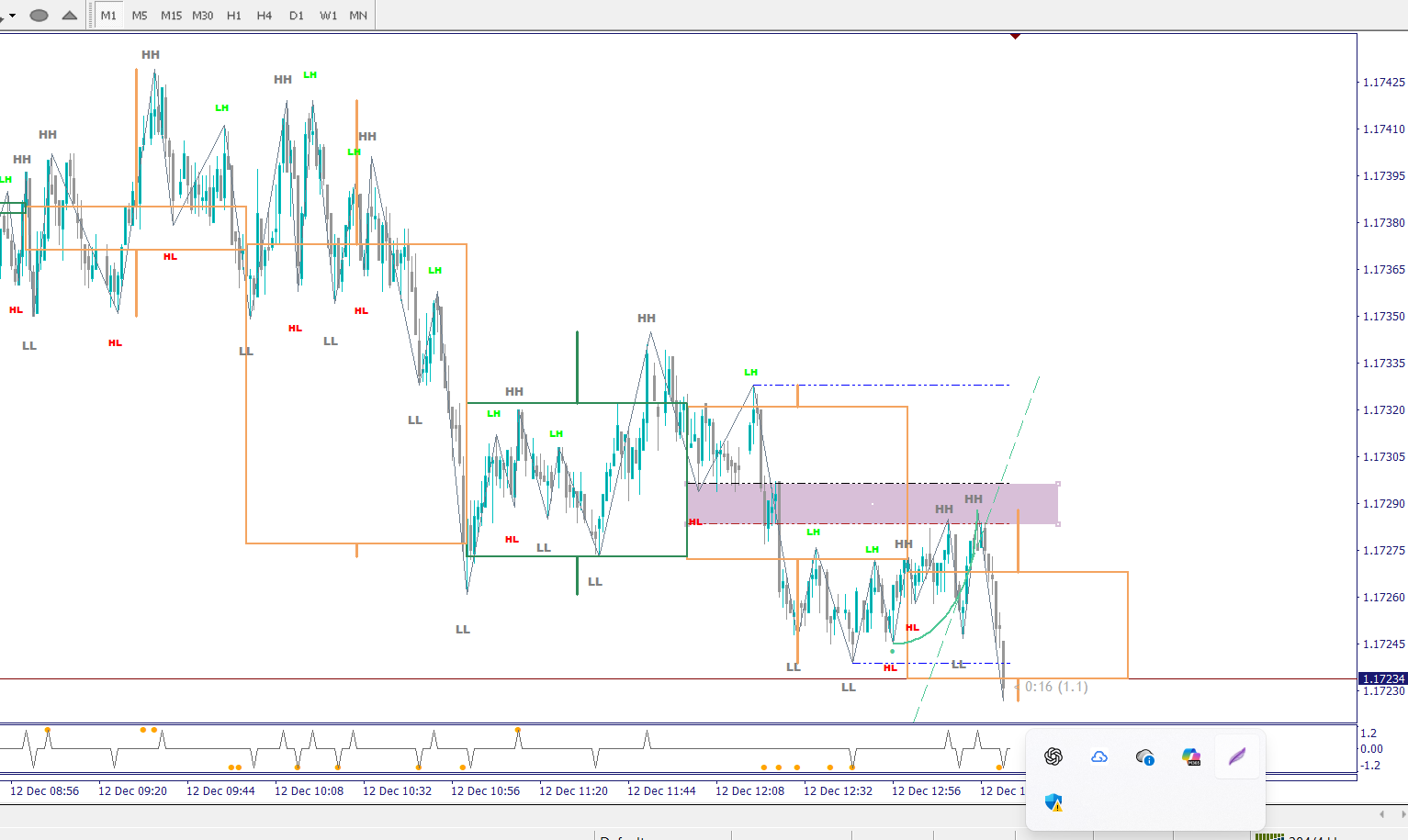Click the red chart shift triangle marker

coord(1015,36)
